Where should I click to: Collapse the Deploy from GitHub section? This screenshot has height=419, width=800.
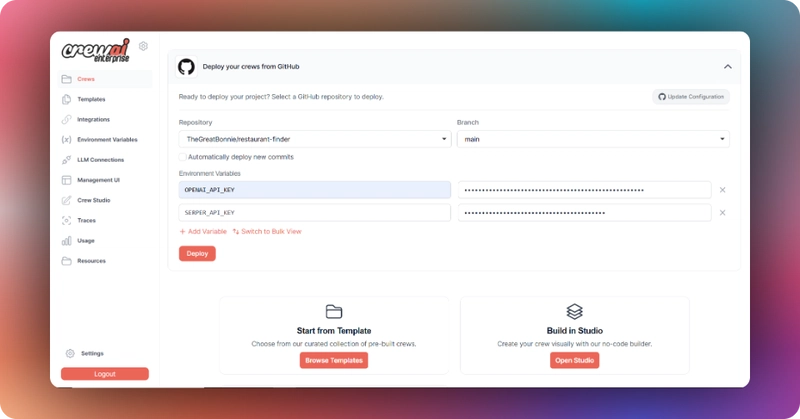pyautogui.click(x=728, y=66)
